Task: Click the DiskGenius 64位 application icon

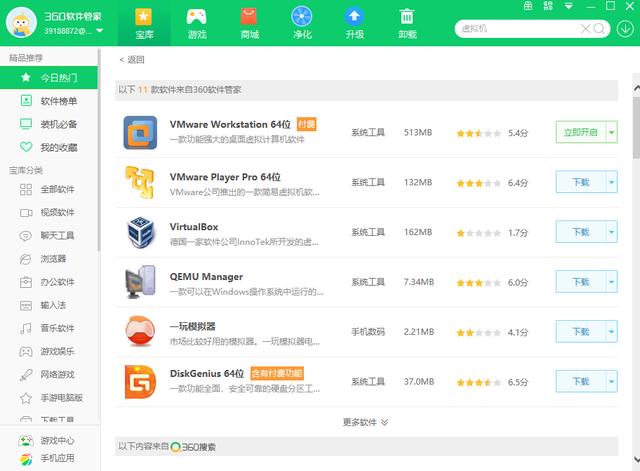Action: point(139,381)
